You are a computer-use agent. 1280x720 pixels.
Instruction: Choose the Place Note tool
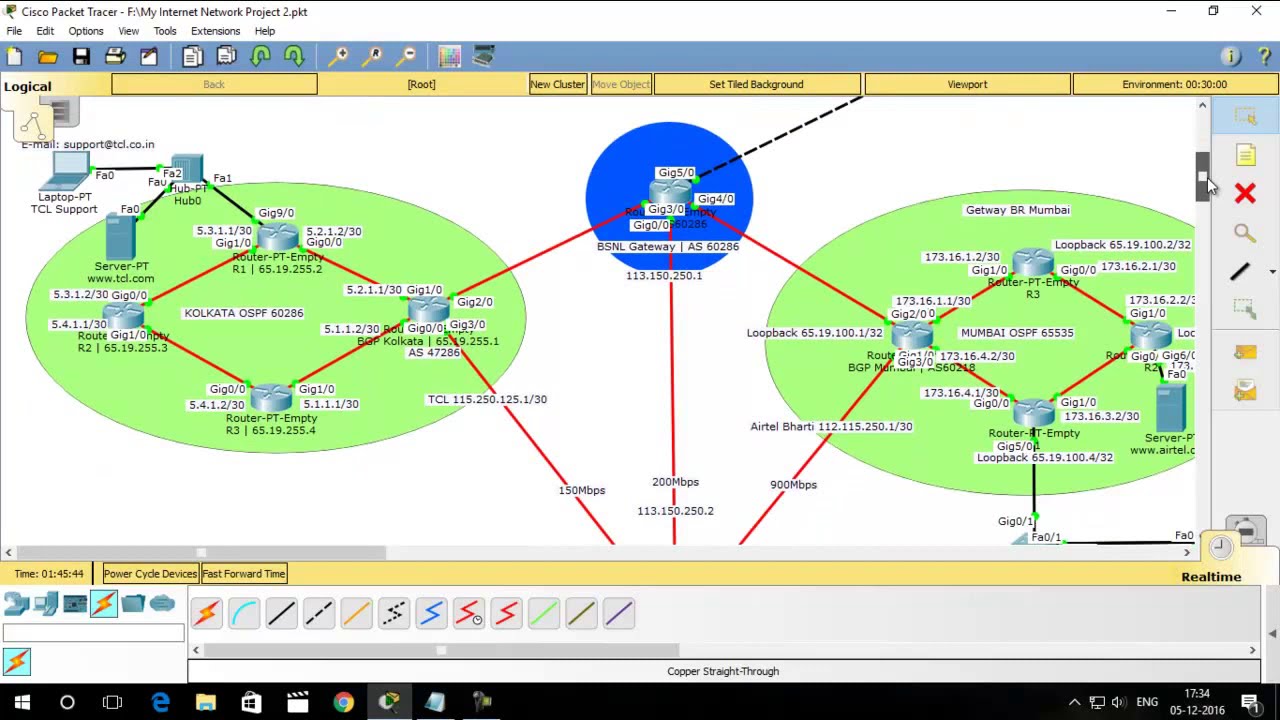(x=1245, y=155)
